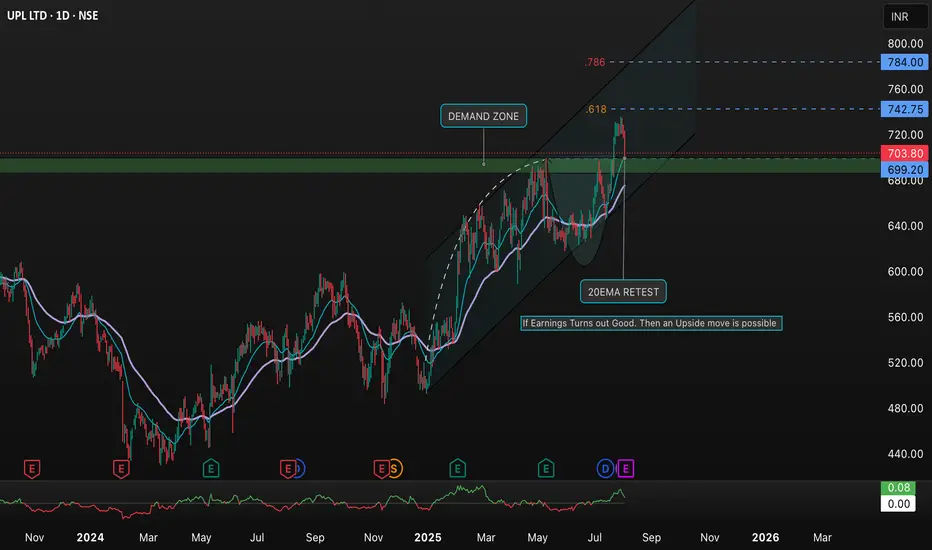Click the 742.75 blue price tag
Viewport: 932px width, 550px height.
[x=905, y=109]
